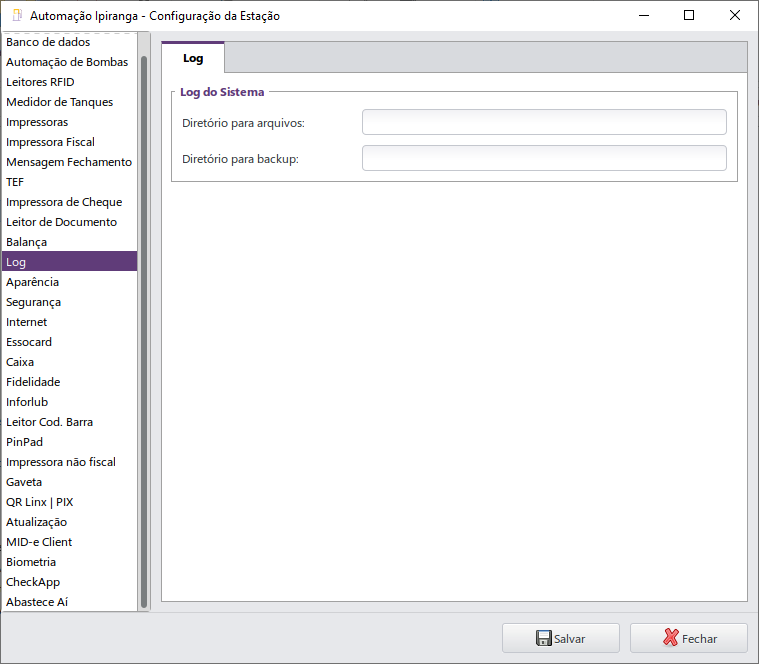Select Leitor Cod. Barra entry
The image size is (759, 664).
coord(70,422)
